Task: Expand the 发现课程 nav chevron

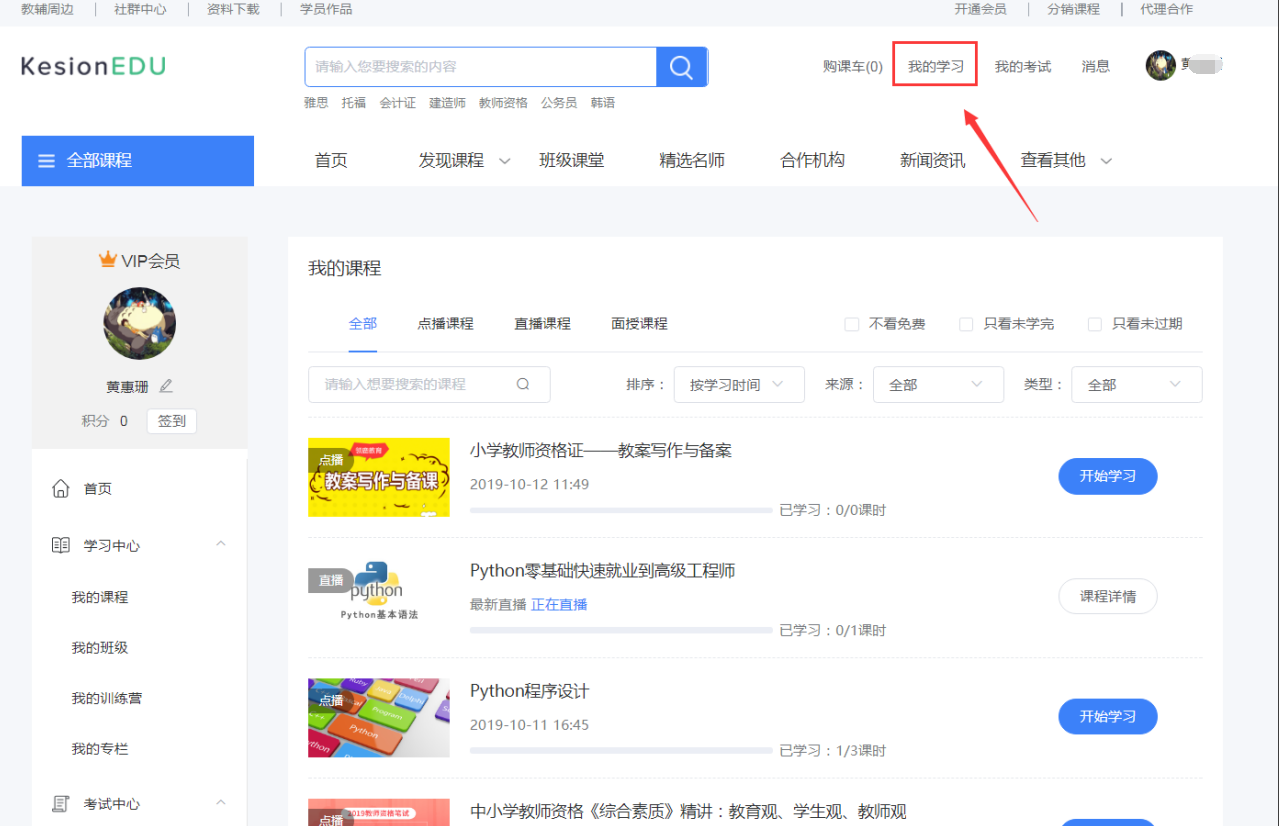Action: point(504,161)
